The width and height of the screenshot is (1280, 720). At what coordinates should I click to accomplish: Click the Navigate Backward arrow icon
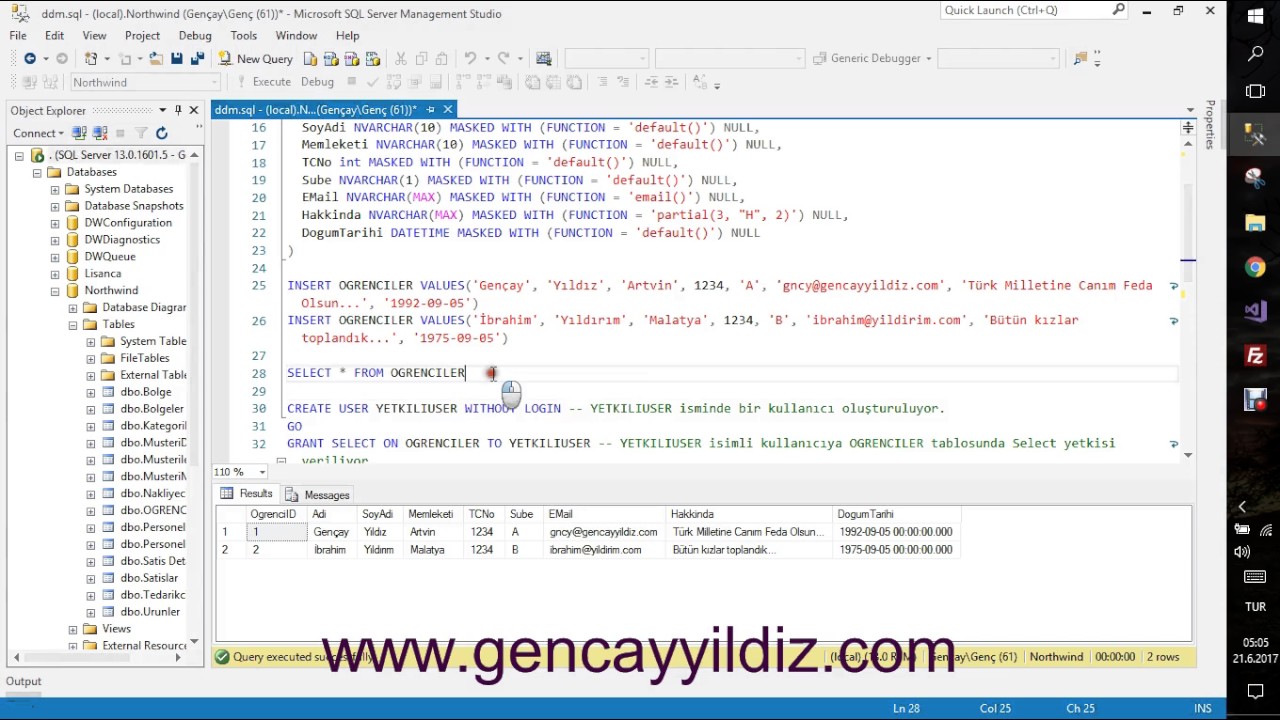pos(30,59)
